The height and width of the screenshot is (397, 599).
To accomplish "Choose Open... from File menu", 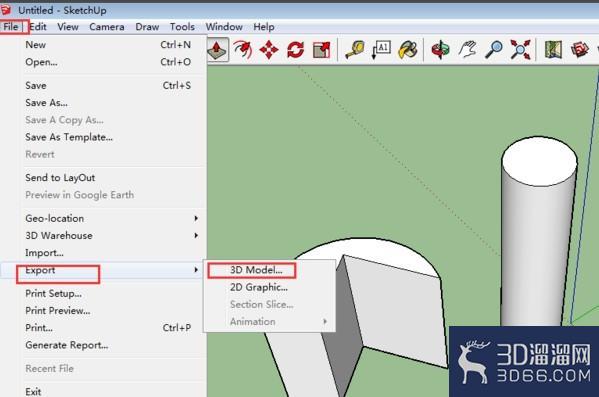I will (103, 62).
